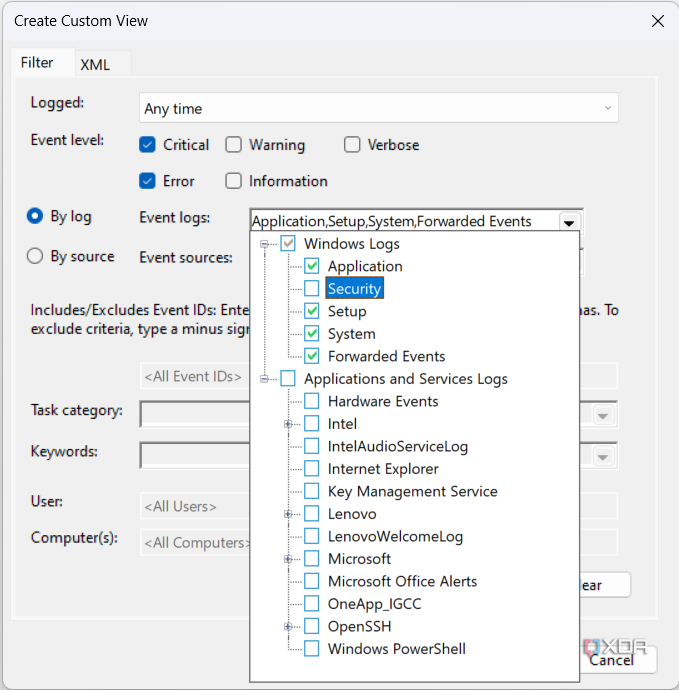Check the Hardware Events checkbox
The height and width of the screenshot is (690, 679).
[312, 401]
